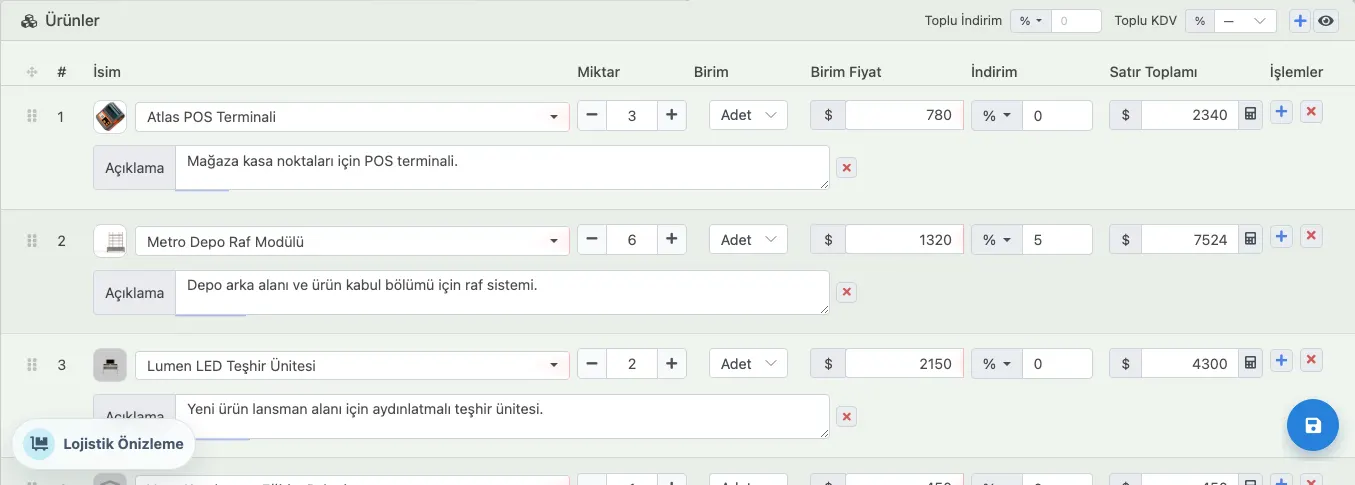
Task: Increase quantity for Atlas POS Terminali
Action: pos(671,115)
